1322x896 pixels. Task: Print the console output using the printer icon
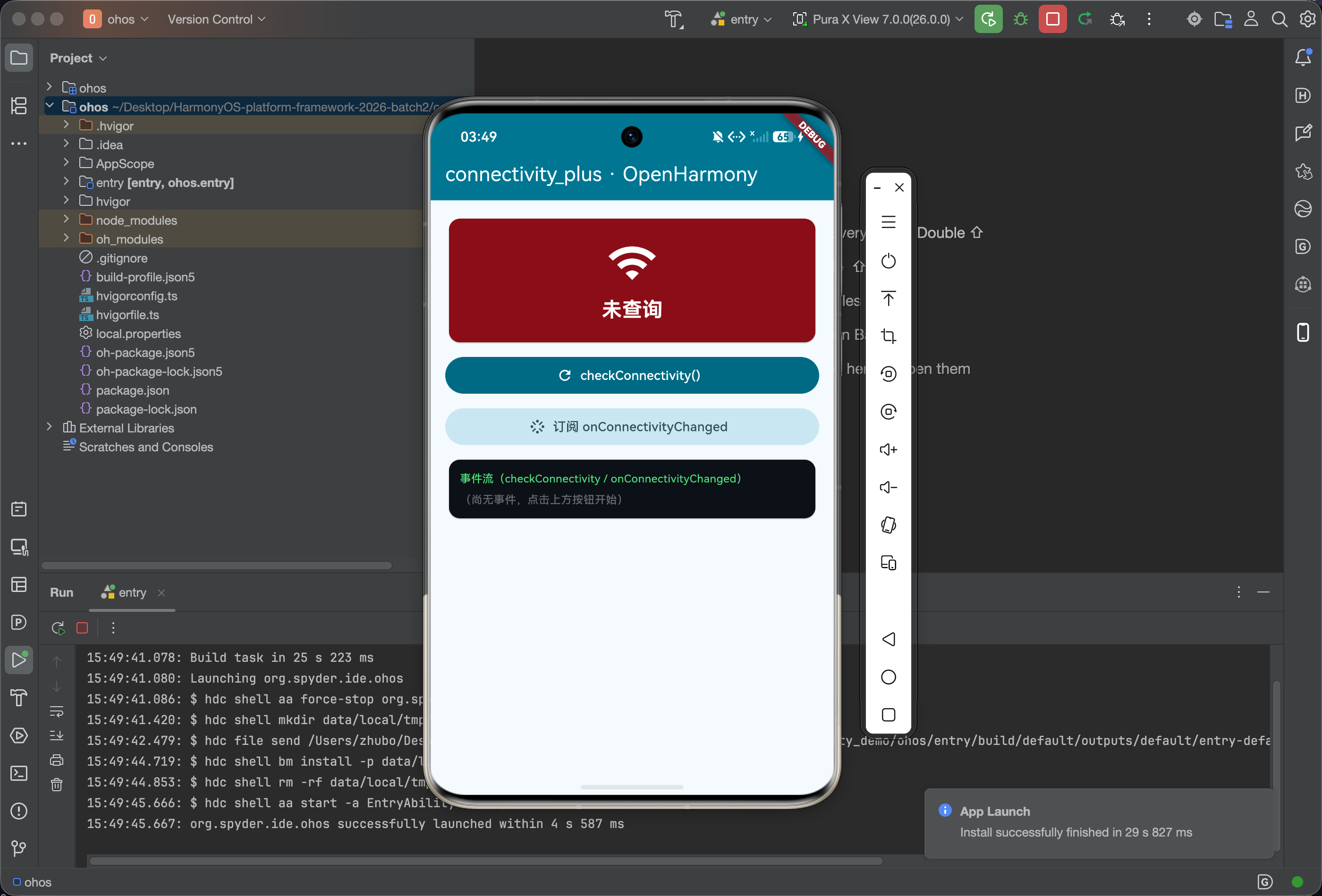[x=56, y=760]
